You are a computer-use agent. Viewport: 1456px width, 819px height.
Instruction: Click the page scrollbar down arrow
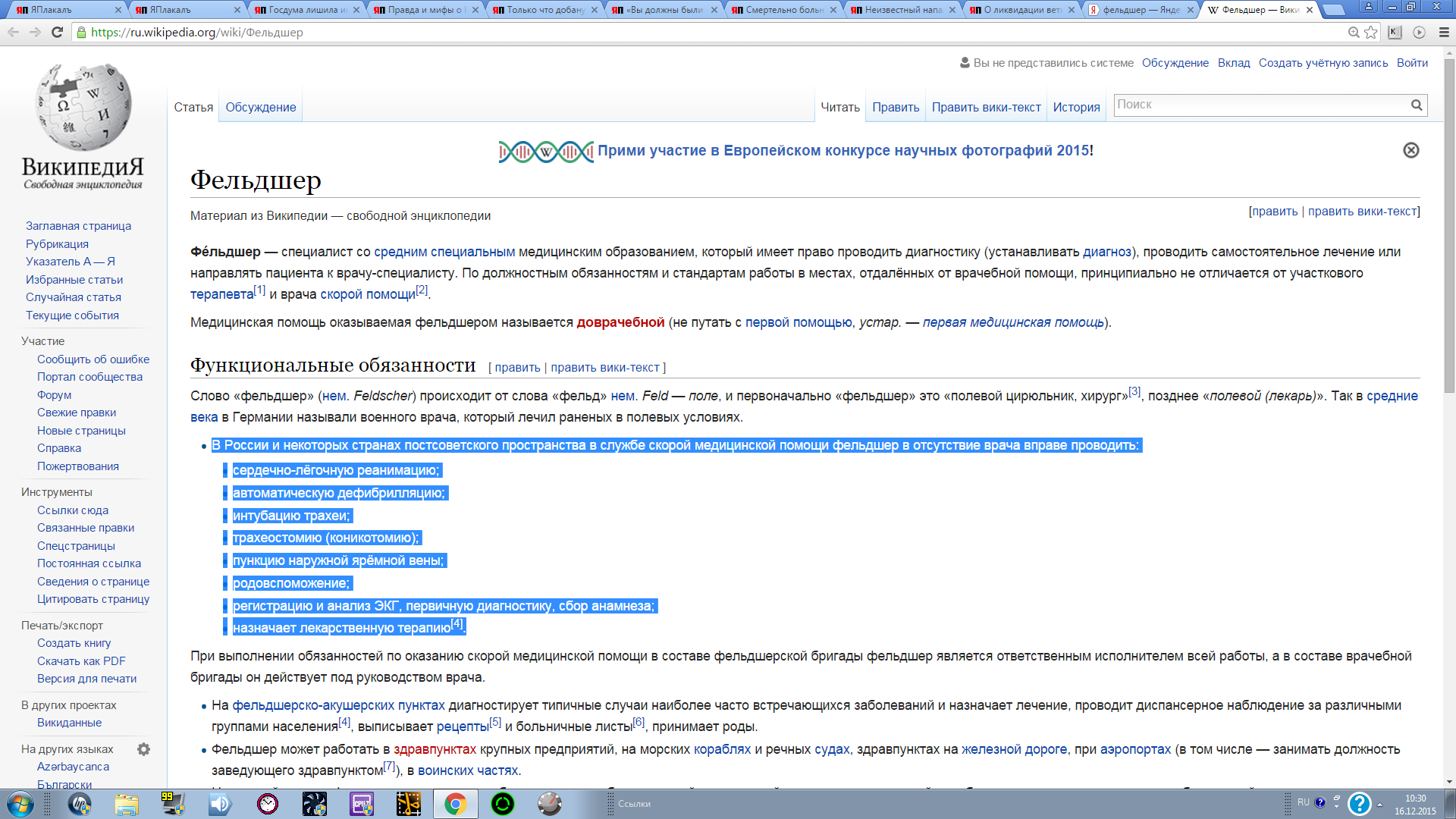point(1449,782)
